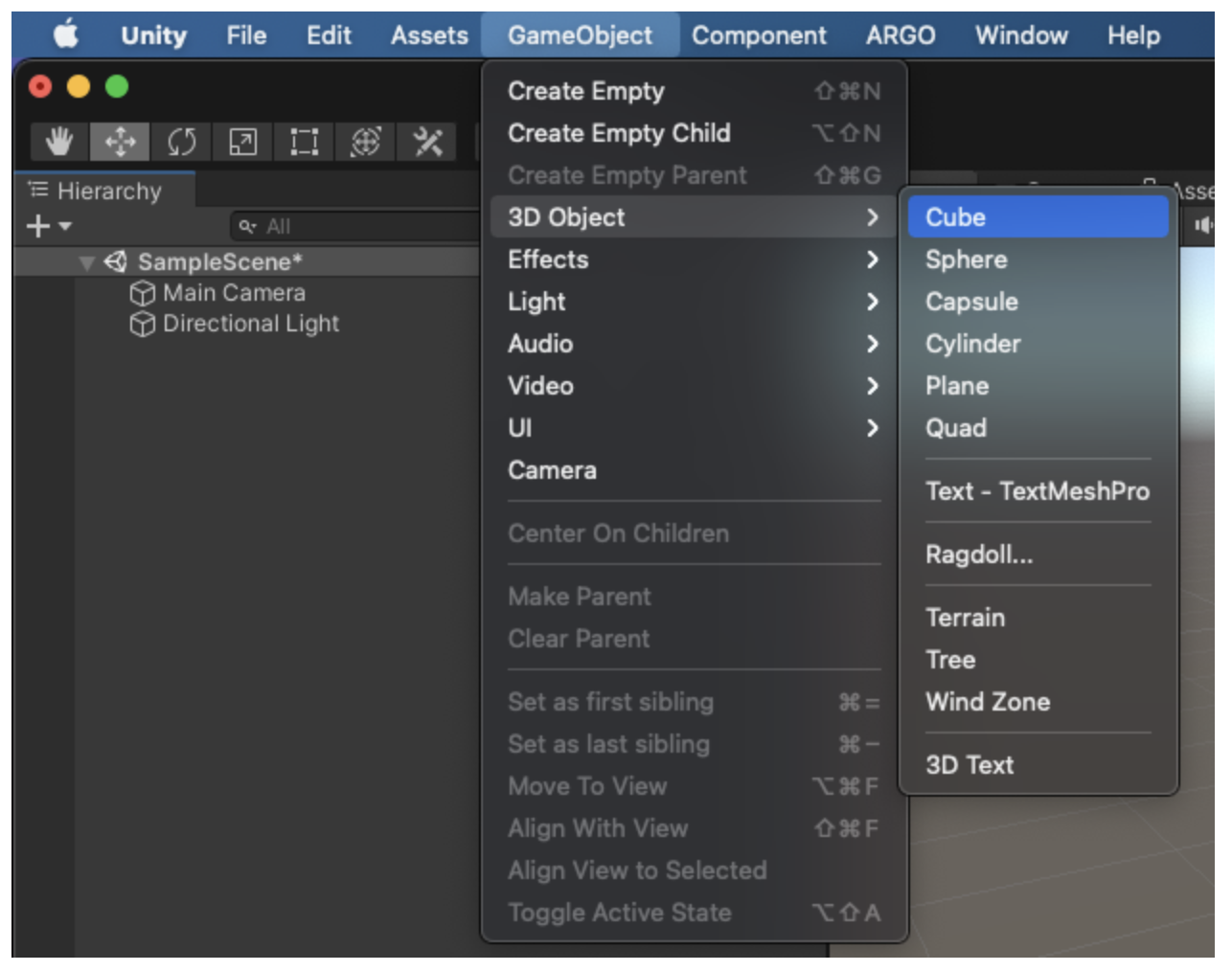Open the Hierarchy plus create dropdown

(49, 226)
